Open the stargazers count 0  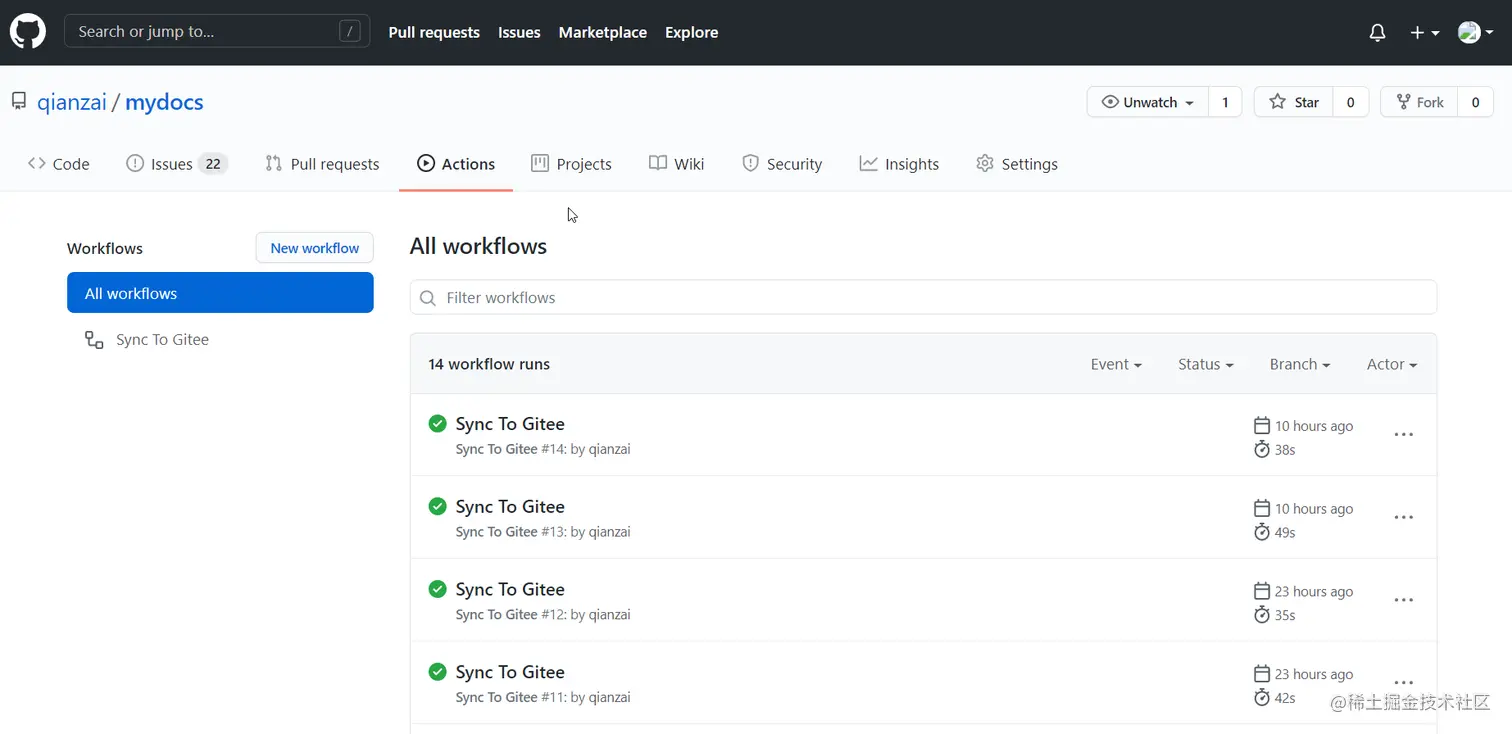(1350, 102)
